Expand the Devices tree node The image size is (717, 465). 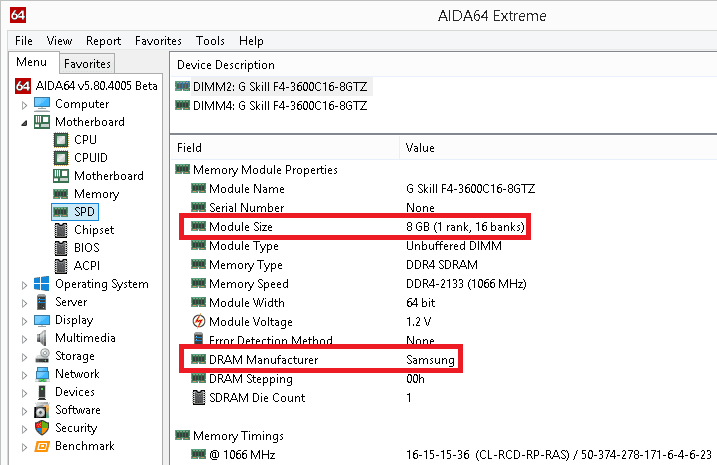24,393
